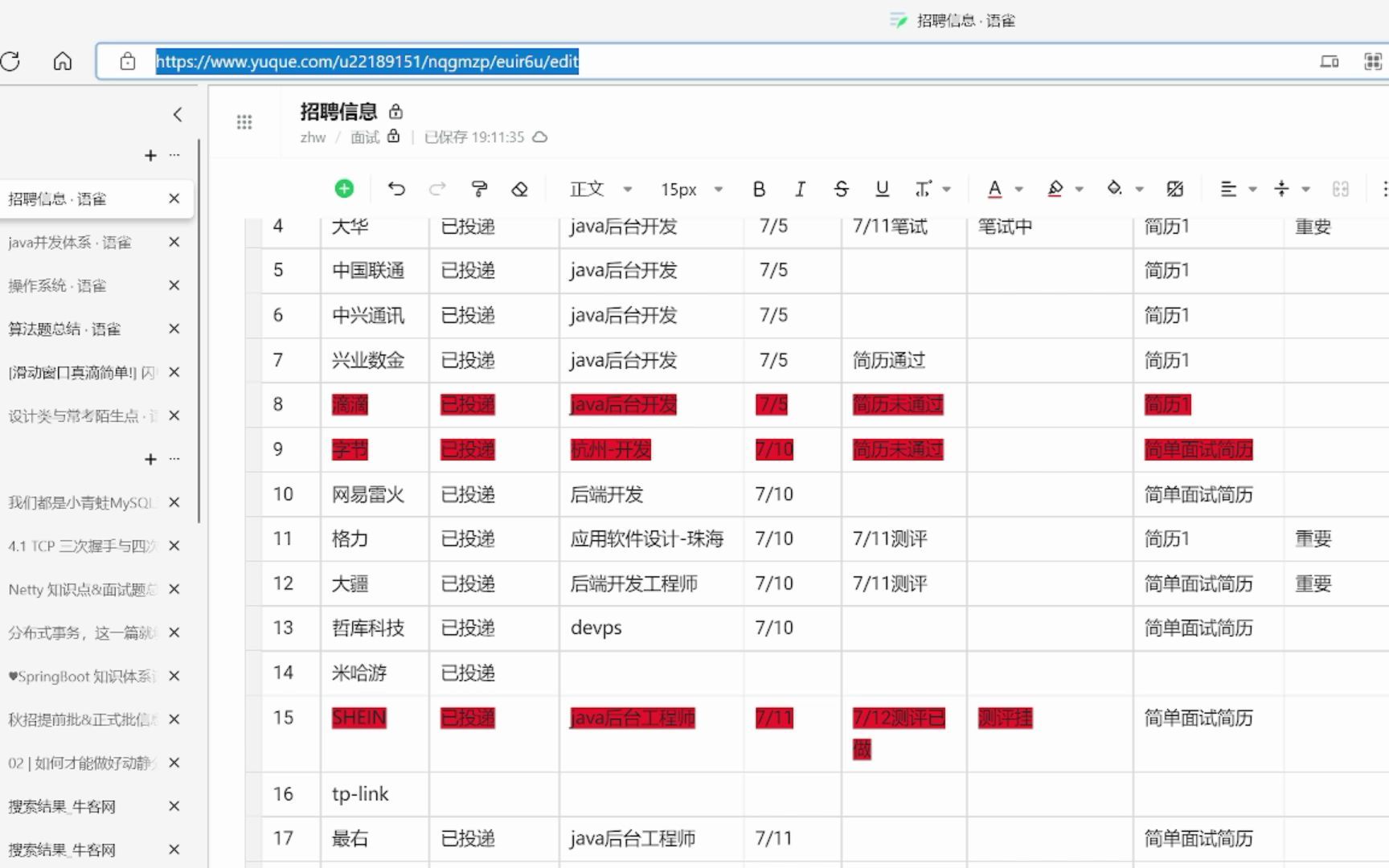Click the horizontal alignment icon
The height and width of the screenshot is (868, 1389).
point(1228,189)
